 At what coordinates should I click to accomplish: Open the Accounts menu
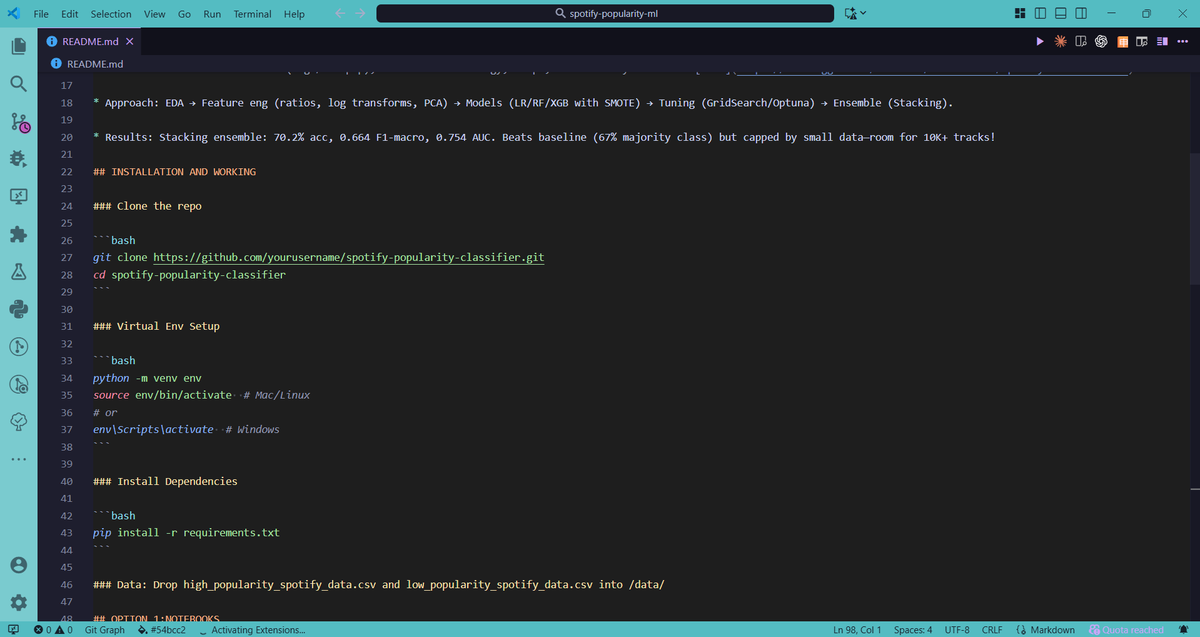18,565
